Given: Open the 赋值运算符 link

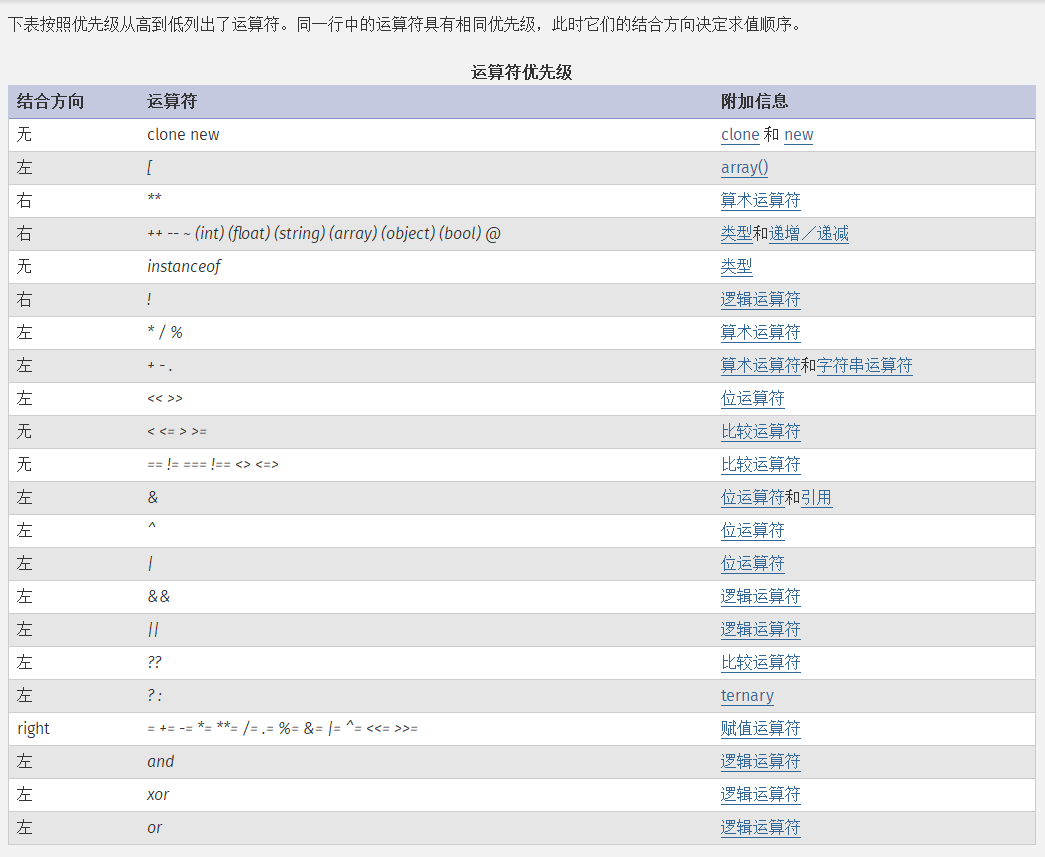Looking at the screenshot, I should (x=760, y=728).
